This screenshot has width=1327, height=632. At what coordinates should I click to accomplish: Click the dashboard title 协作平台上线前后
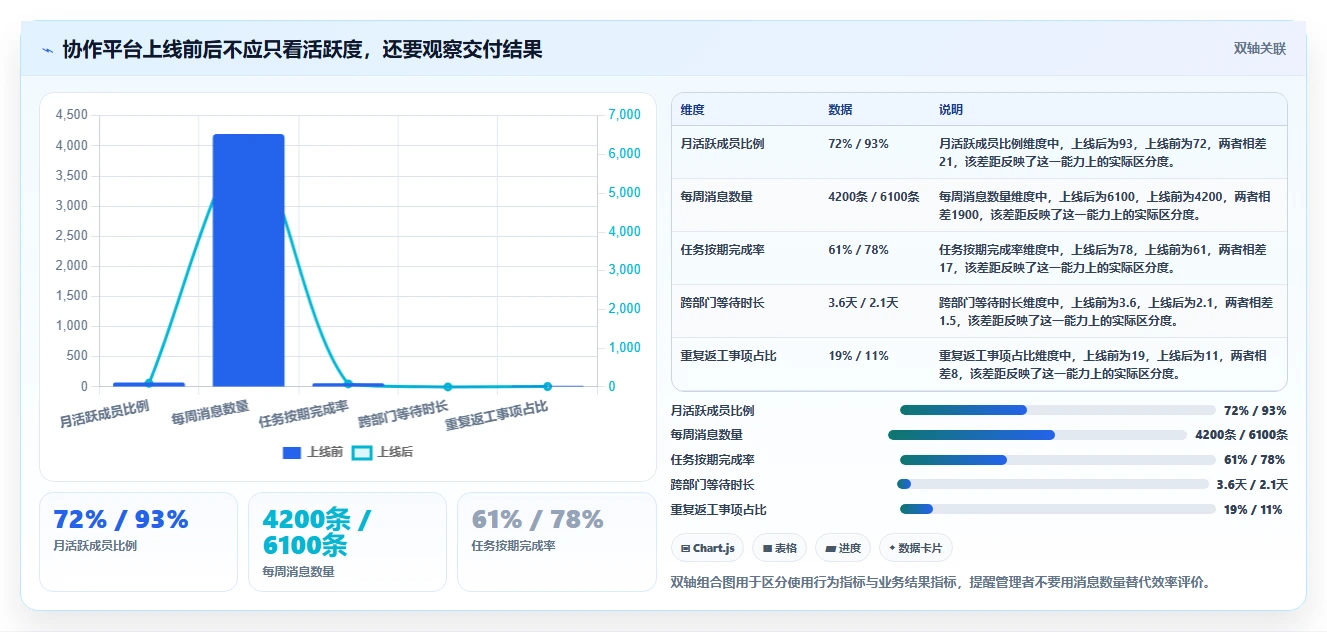click(x=302, y=49)
